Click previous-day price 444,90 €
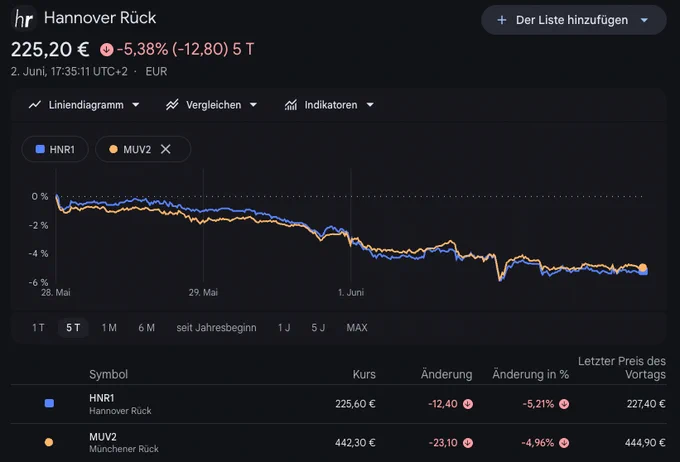The height and width of the screenshot is (462, 680). 645,443
